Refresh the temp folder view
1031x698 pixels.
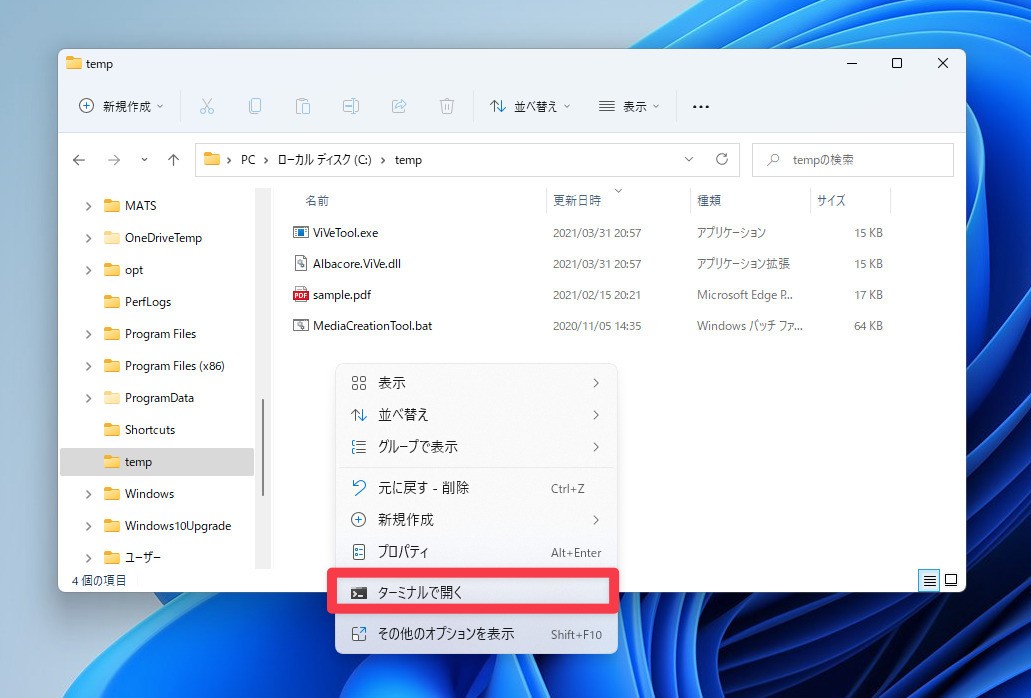coord(721,159)
